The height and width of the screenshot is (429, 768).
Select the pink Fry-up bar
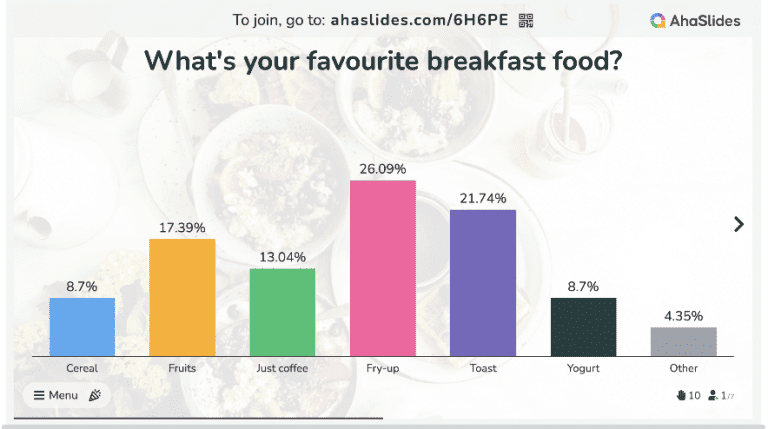(x=382, y=268)
